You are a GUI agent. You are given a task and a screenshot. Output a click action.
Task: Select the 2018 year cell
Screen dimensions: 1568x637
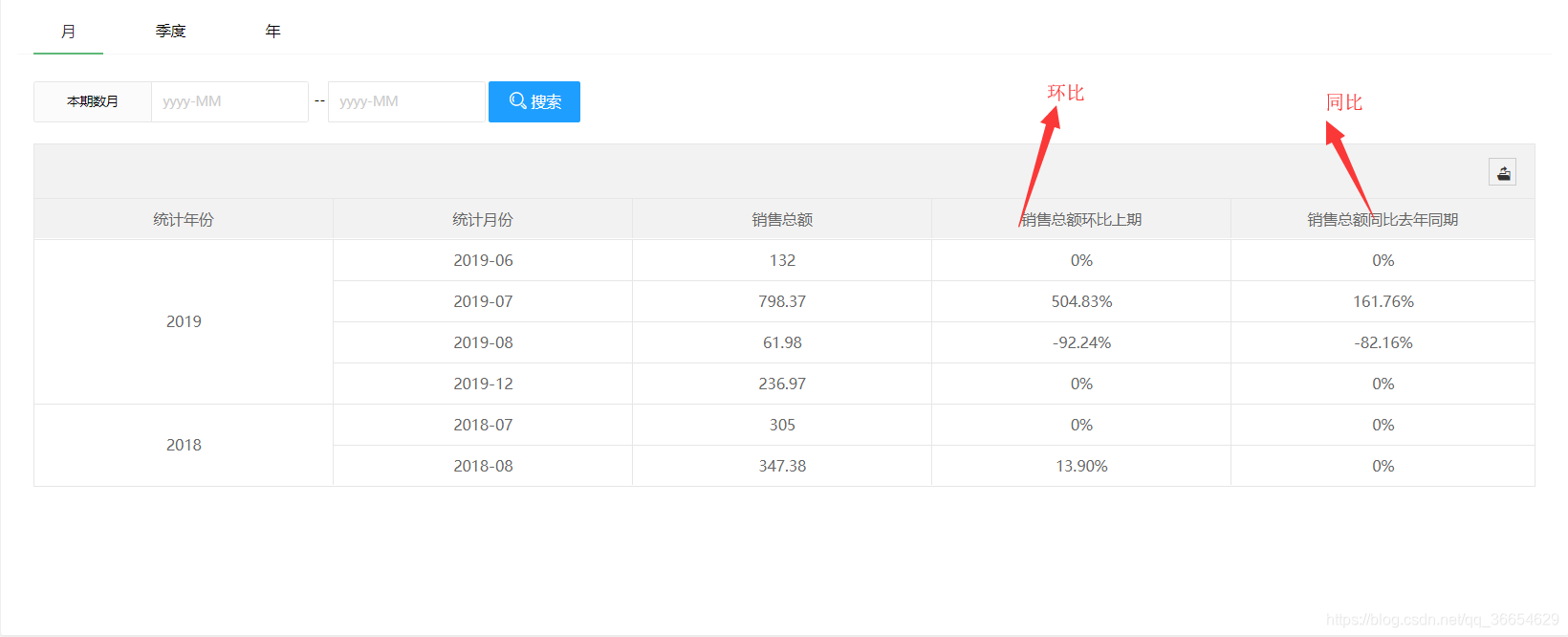coord(184,445)
